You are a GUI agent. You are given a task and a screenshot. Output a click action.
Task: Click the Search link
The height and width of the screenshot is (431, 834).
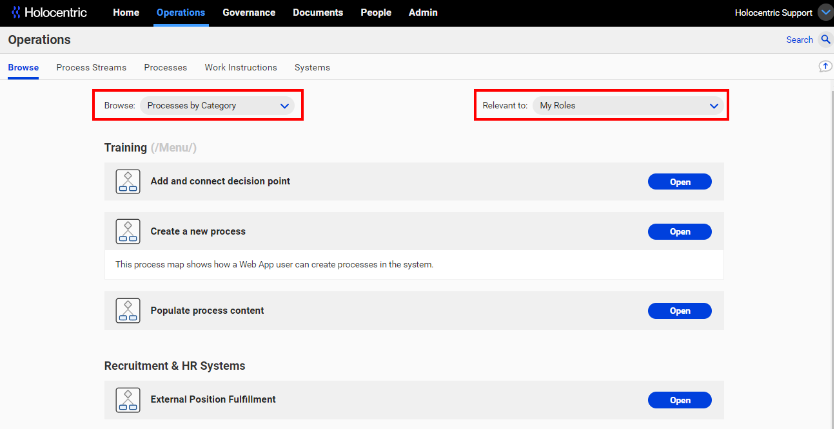[x=799, y=39]
